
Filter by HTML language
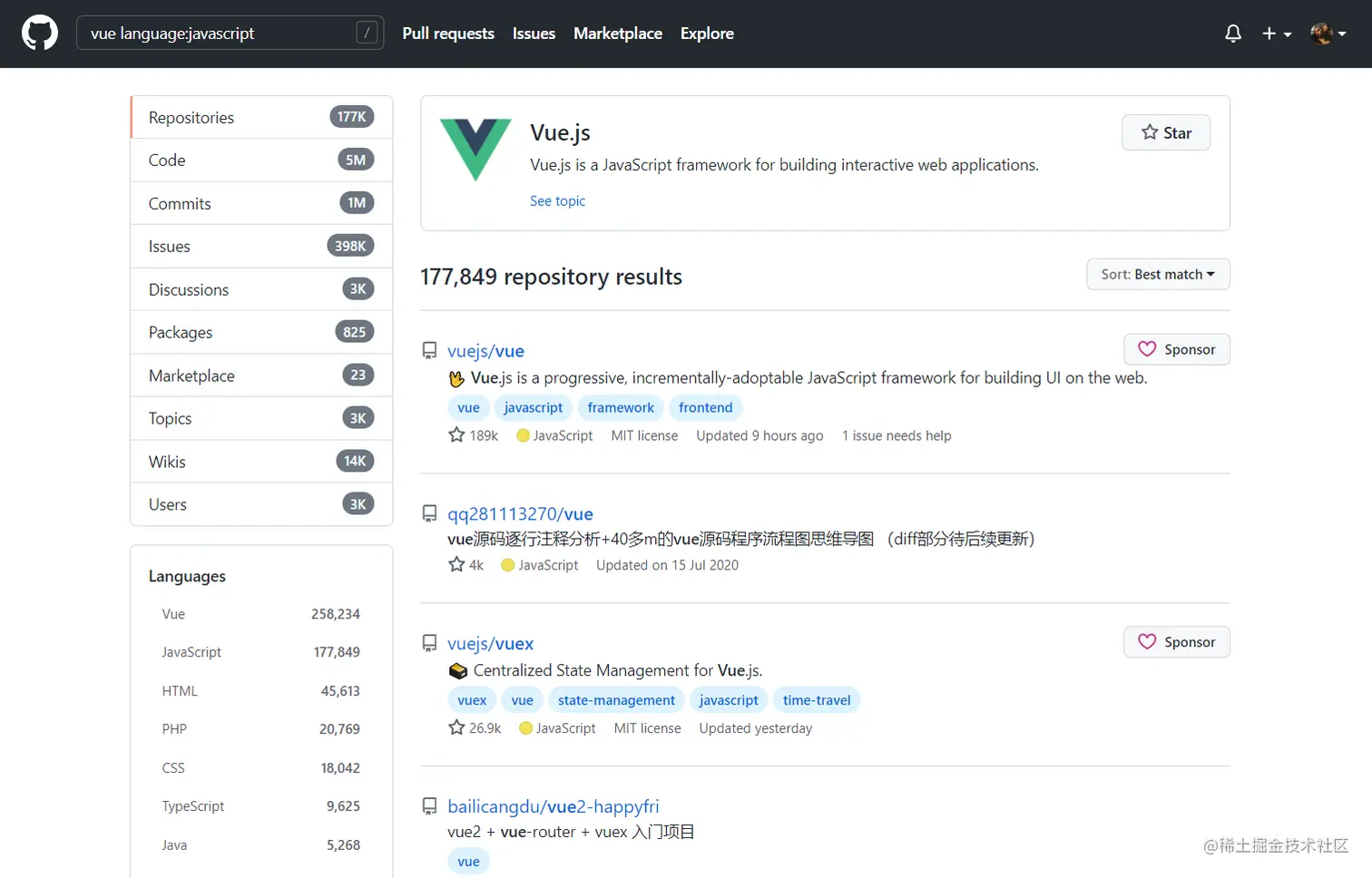tap(261, 691)
